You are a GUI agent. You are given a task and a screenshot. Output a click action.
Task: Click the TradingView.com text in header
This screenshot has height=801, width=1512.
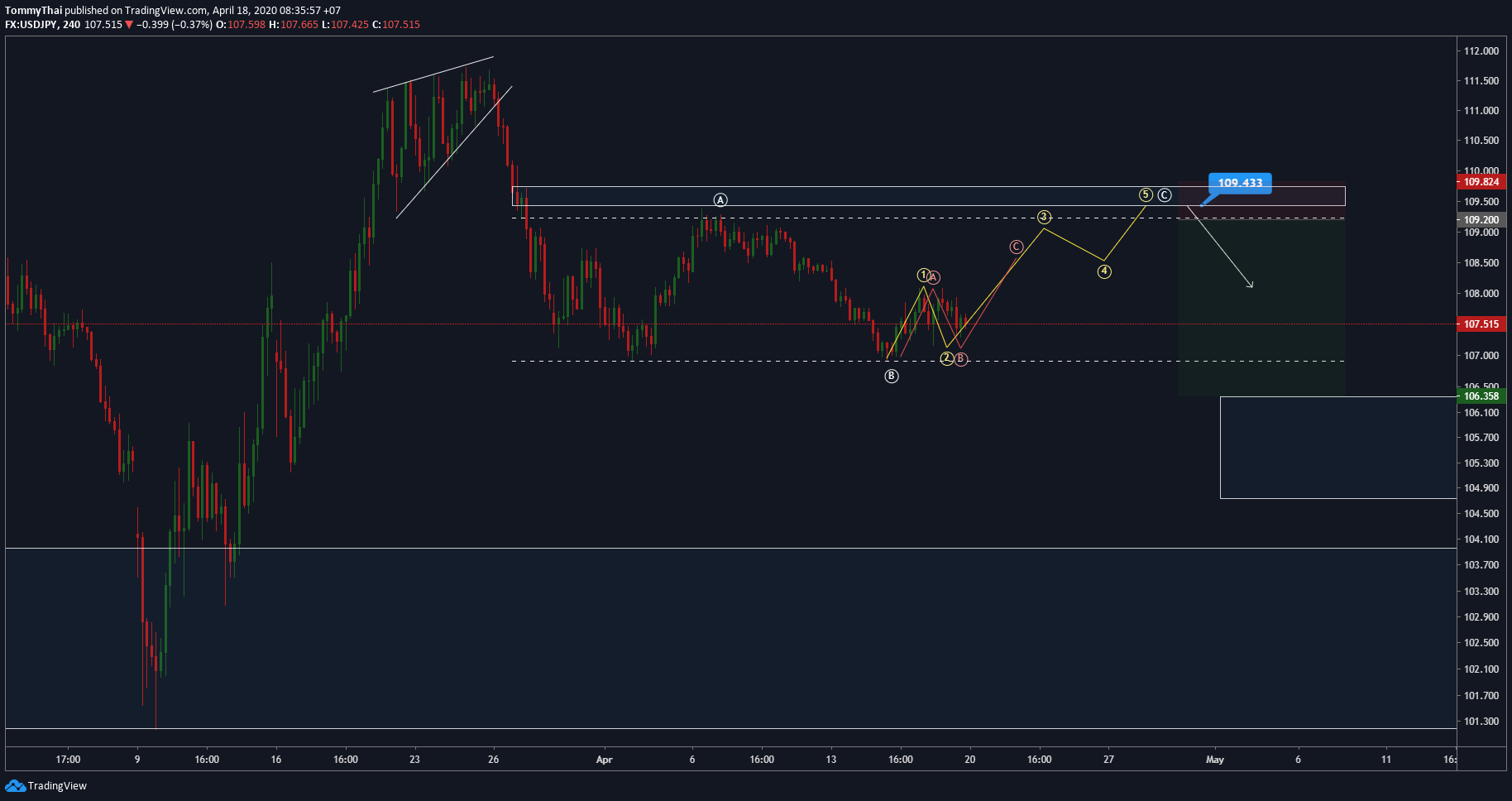[165, 11]
